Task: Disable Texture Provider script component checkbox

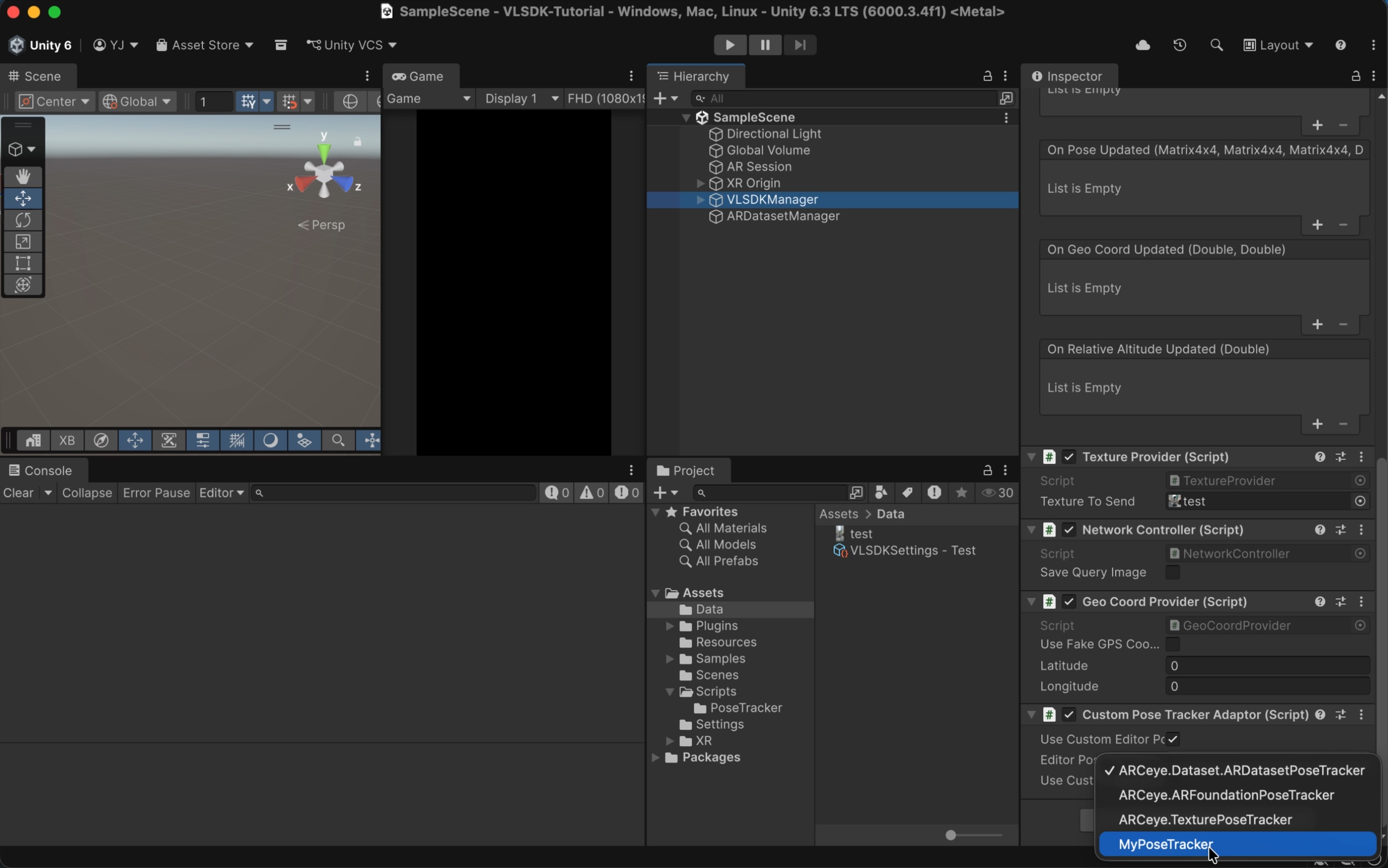Action: click(1068, 457)
